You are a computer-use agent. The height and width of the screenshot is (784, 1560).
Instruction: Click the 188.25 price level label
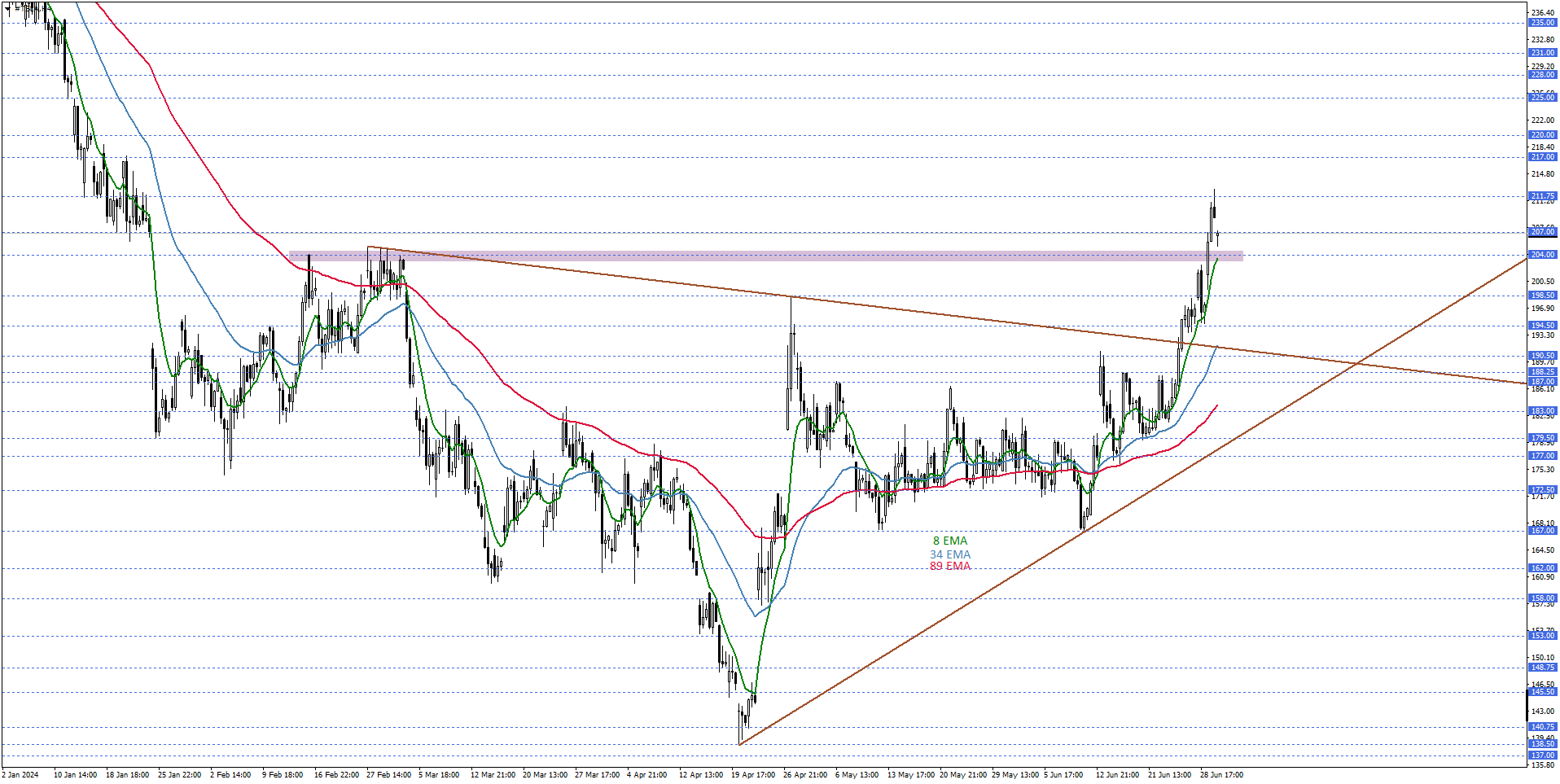[x=1542, y=372]
